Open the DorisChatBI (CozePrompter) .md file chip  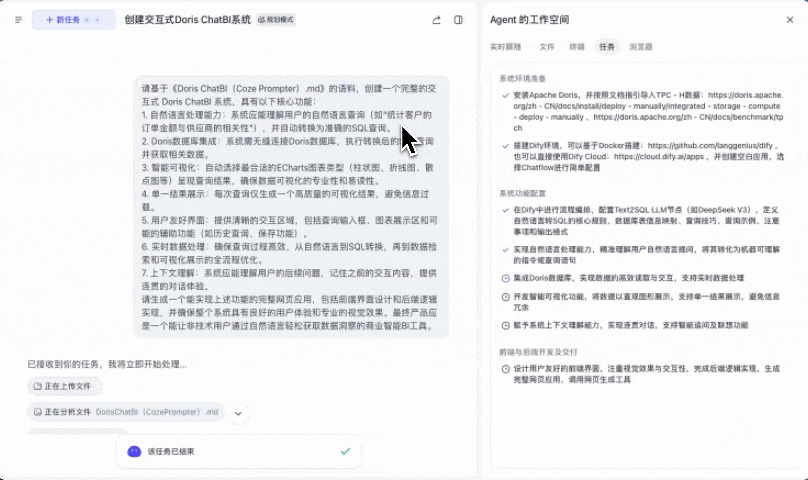pyautogui.click(x=126, y=412)
